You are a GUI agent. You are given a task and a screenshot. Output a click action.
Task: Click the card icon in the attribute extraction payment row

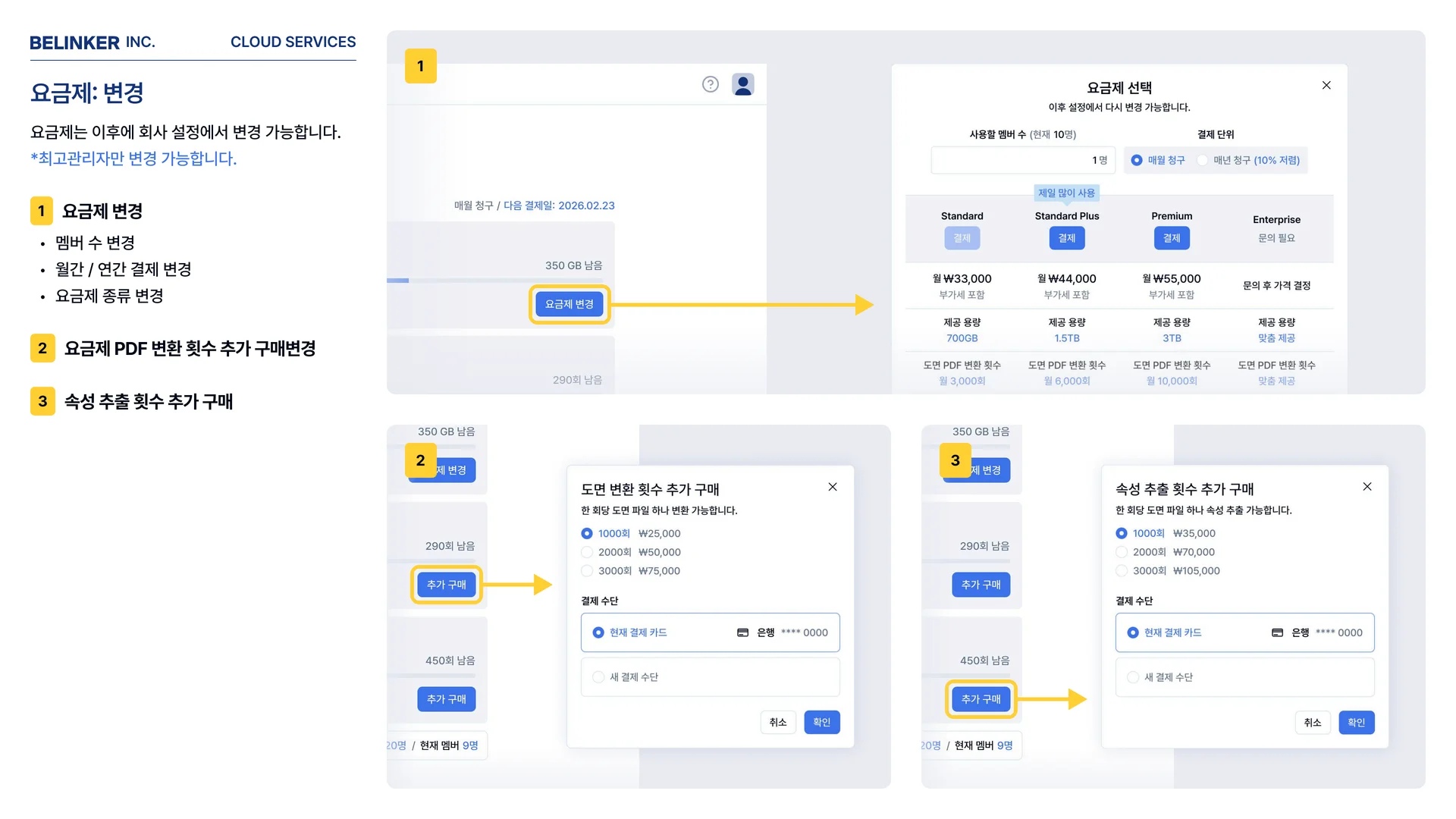click(1278, 632)
